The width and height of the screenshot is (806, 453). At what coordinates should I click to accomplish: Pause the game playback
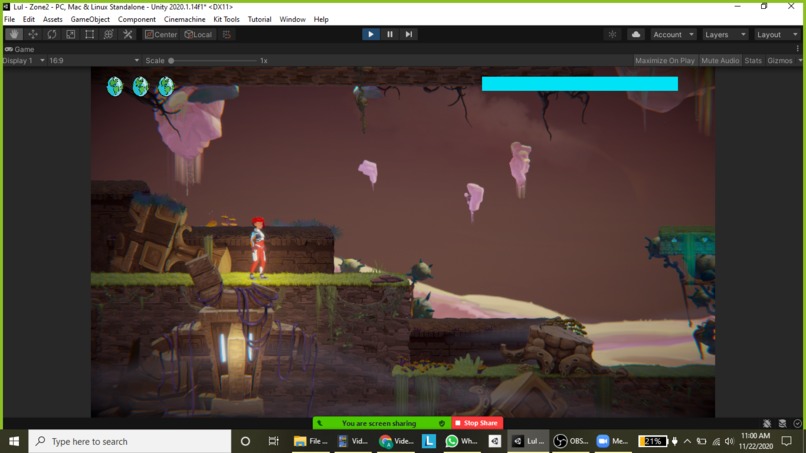pos(390,34)
